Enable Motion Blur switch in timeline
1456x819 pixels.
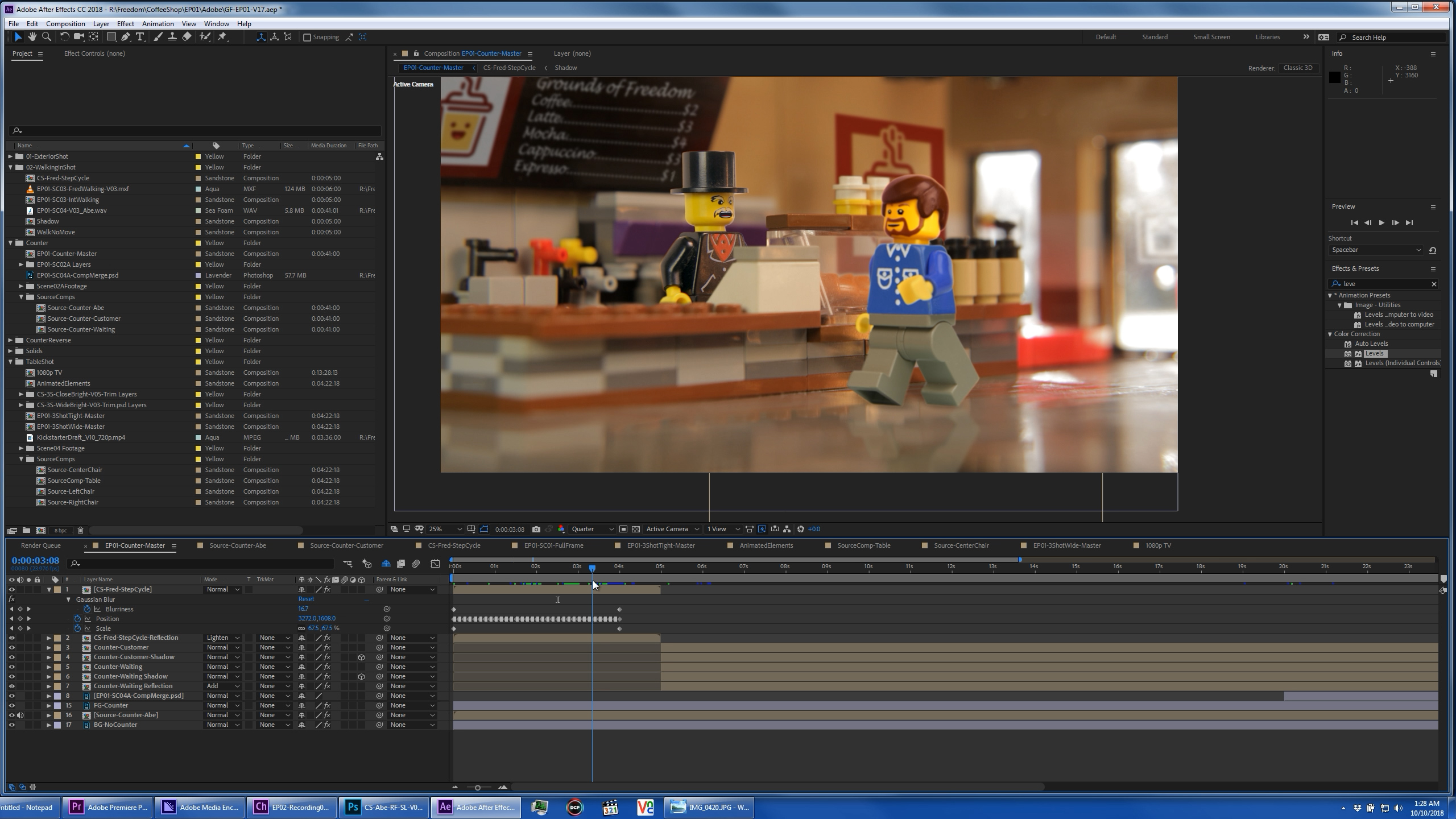(416, 564)
